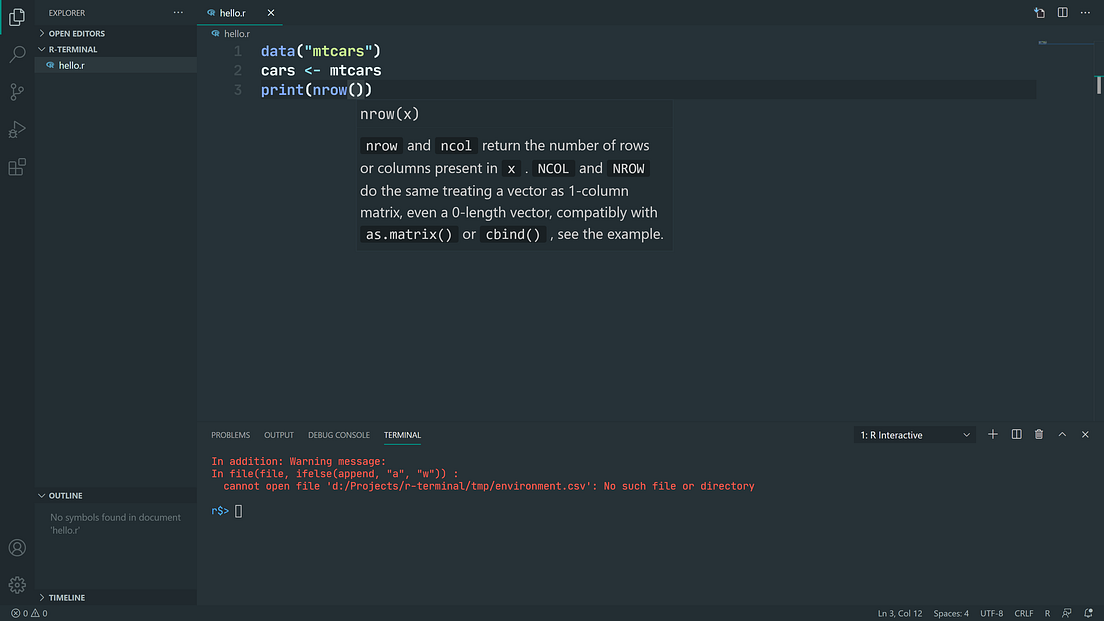
Task: Select the Source Control icon
Action: coord(16,92)
